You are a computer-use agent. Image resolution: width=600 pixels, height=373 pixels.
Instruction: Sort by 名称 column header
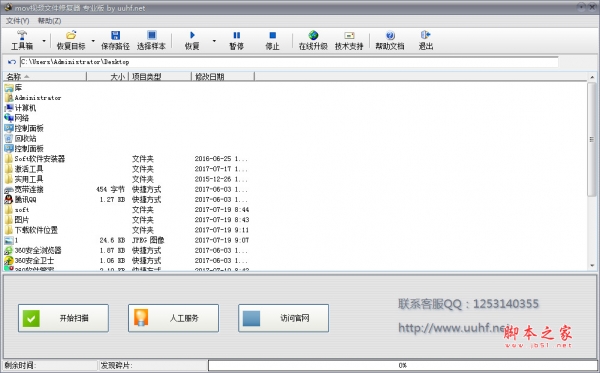pyautogui.click(x=45, y=77)
